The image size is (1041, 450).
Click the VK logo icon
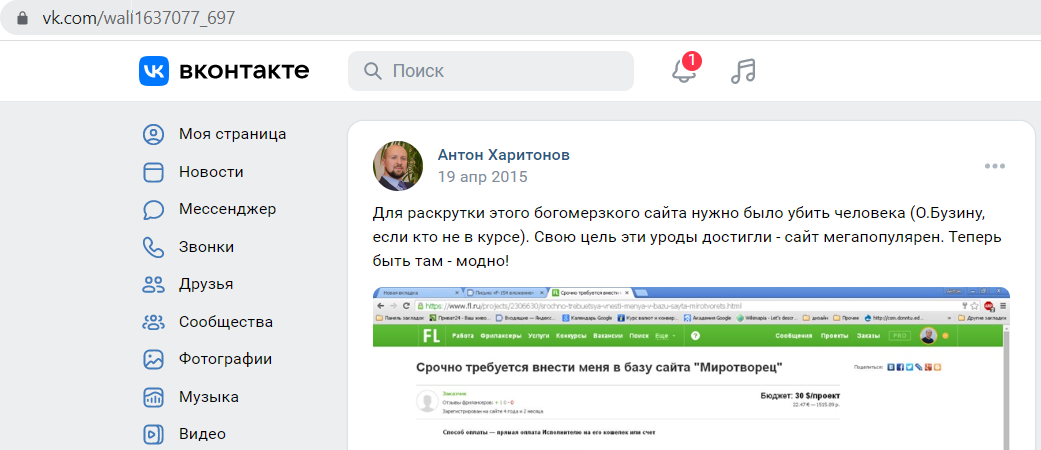click(x=154, y=70)
